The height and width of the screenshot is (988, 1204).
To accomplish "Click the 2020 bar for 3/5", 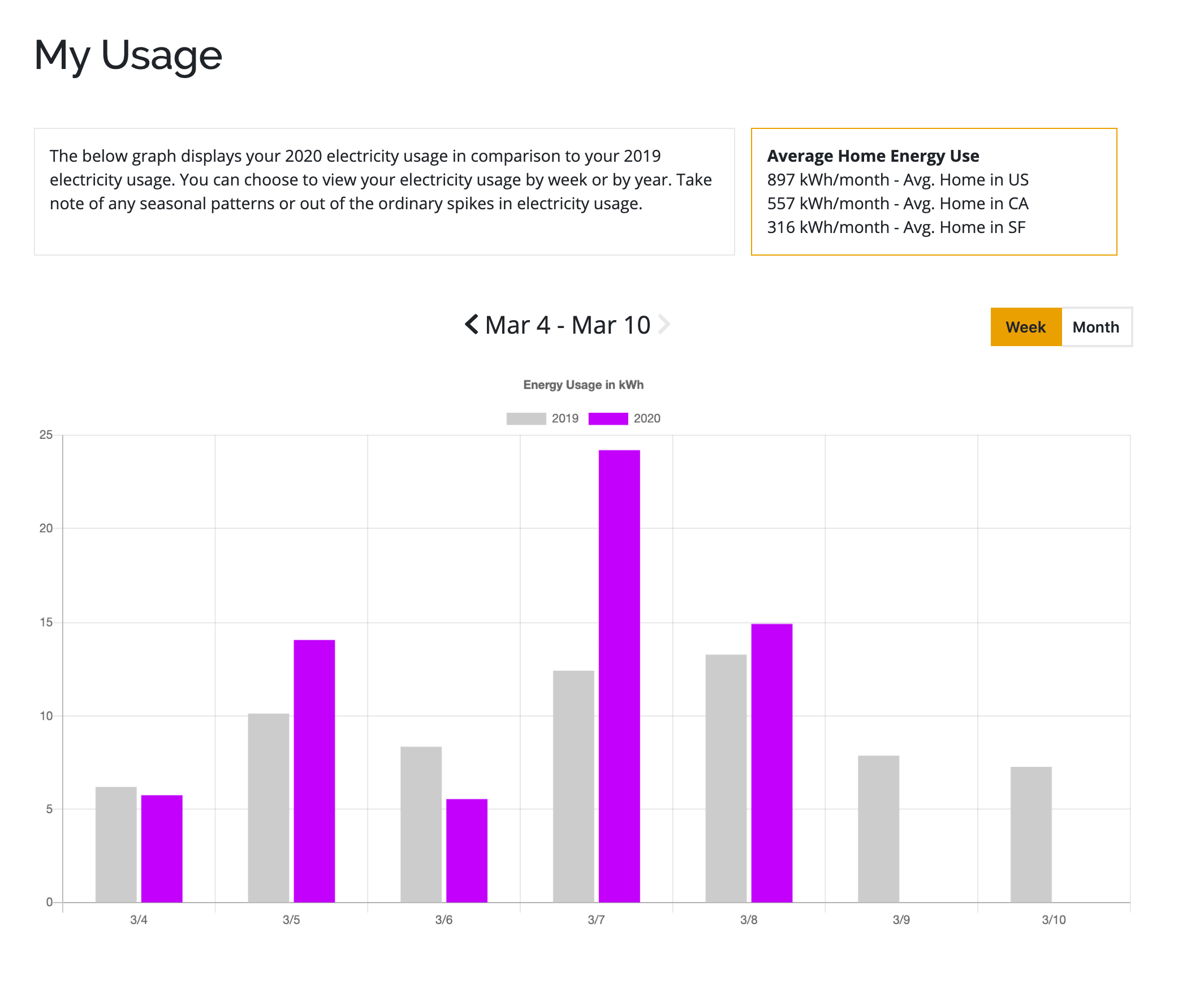I will [314, 771].
